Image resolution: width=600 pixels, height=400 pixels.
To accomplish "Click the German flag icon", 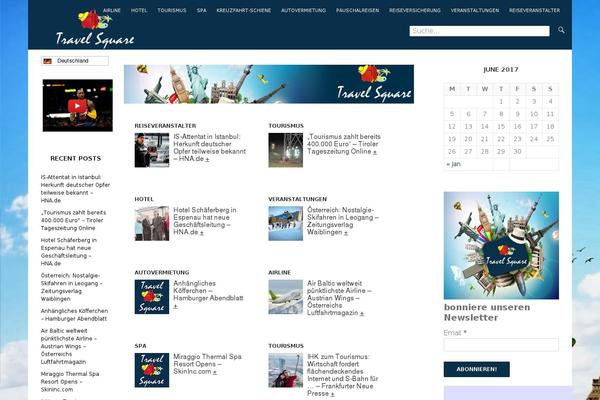I will pyautogui.click(x=47, y=61).
